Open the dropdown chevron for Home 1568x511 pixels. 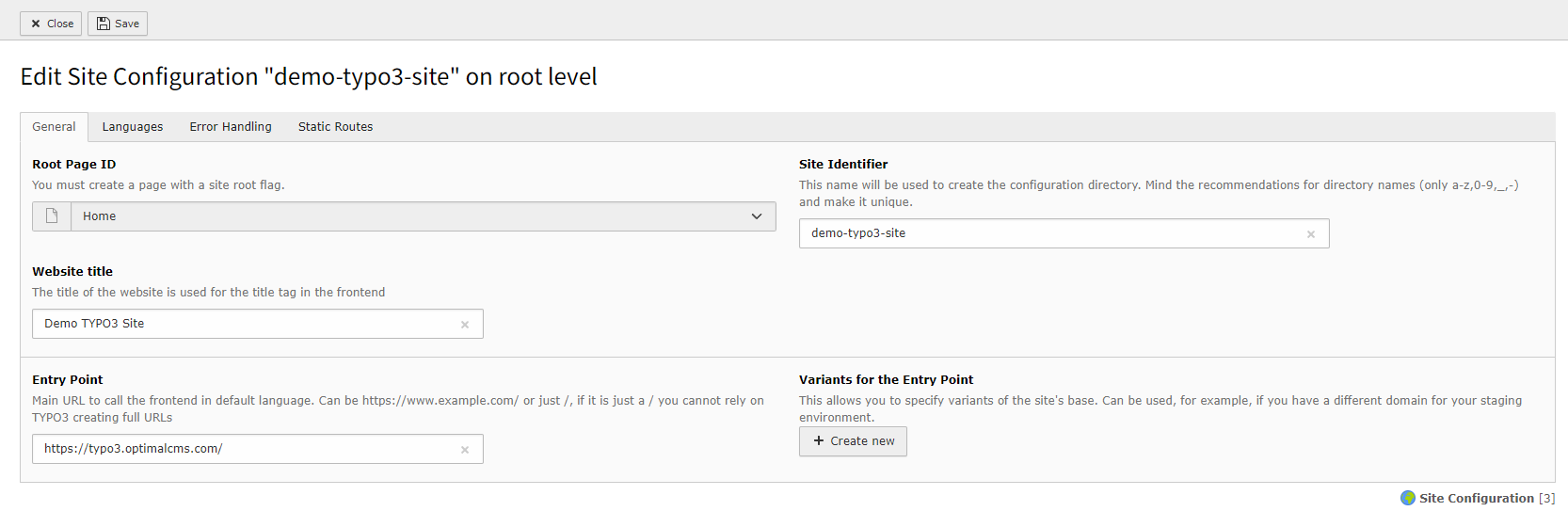757,216
